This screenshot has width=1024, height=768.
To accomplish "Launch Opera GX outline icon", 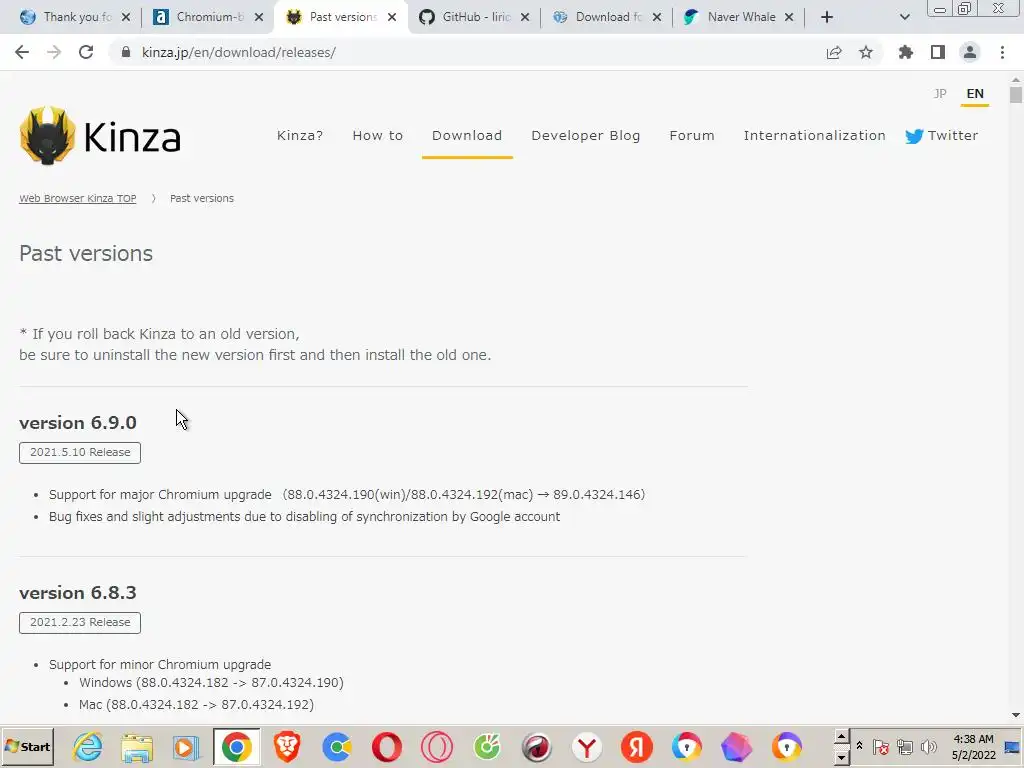I will (x=436, y=746).
